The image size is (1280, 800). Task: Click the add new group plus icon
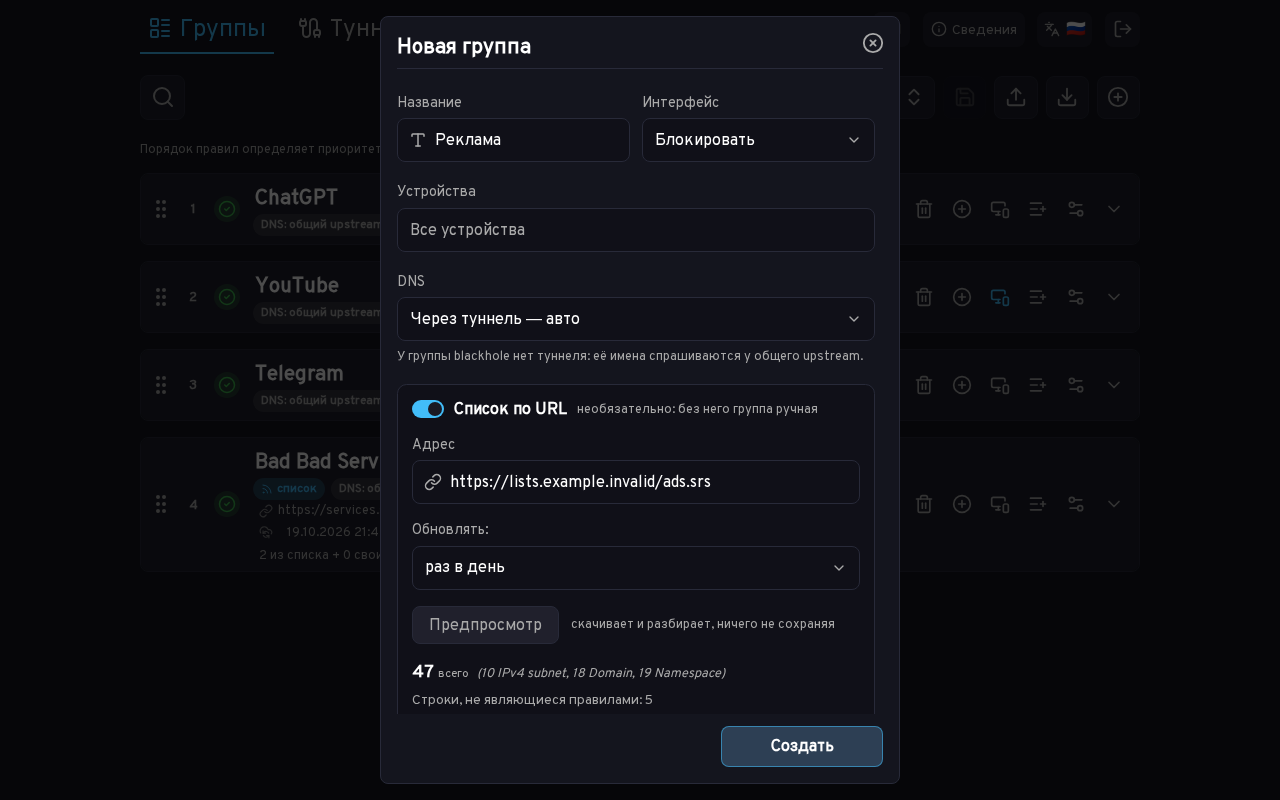click(x=1118, y=97)
